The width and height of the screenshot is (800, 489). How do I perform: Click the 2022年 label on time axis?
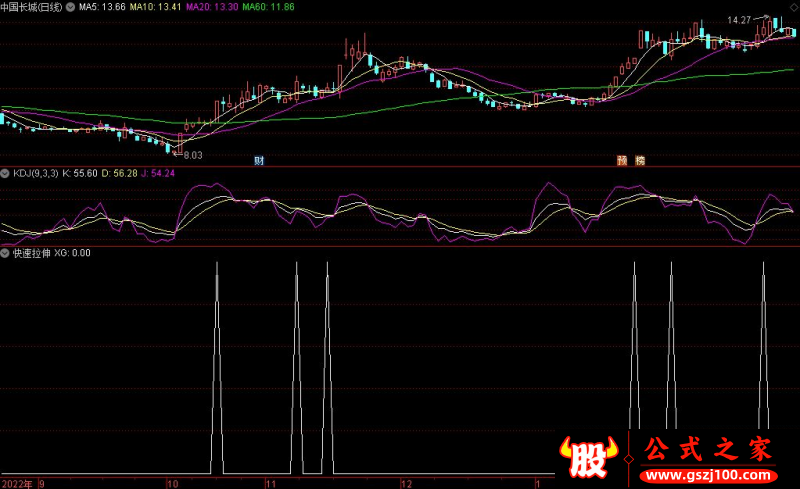(x=17, y=482)
